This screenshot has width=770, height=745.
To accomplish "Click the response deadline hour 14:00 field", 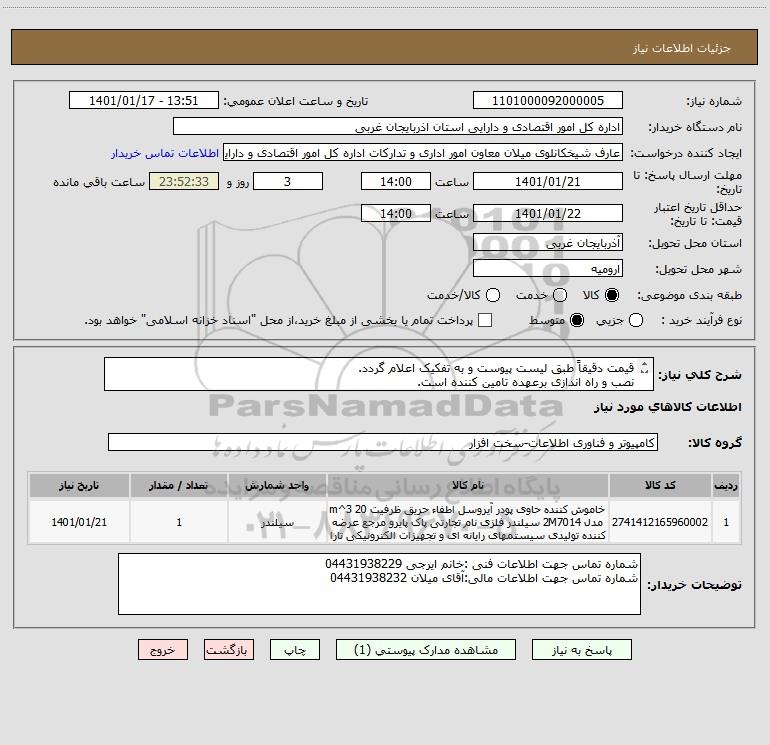I will (396, 181).
